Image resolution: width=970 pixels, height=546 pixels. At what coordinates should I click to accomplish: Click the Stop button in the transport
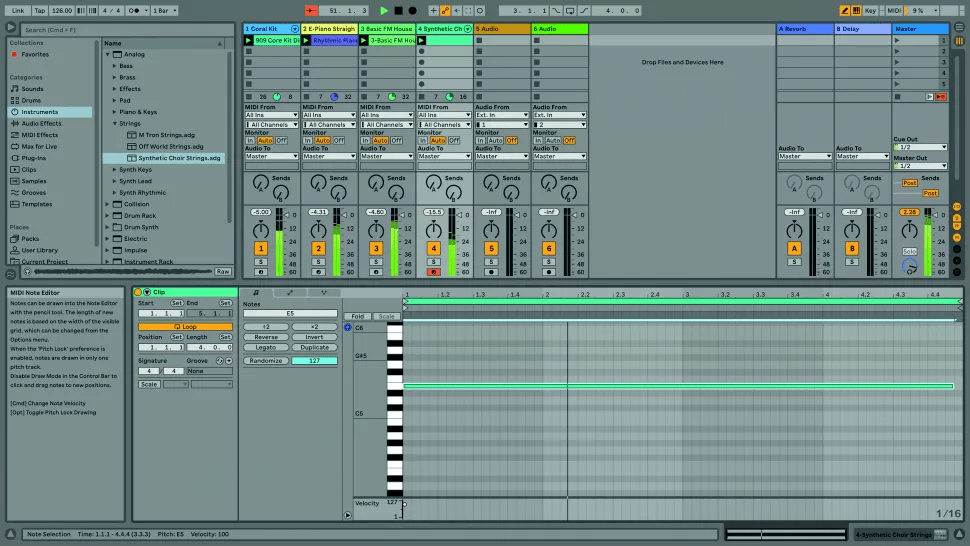397,10
